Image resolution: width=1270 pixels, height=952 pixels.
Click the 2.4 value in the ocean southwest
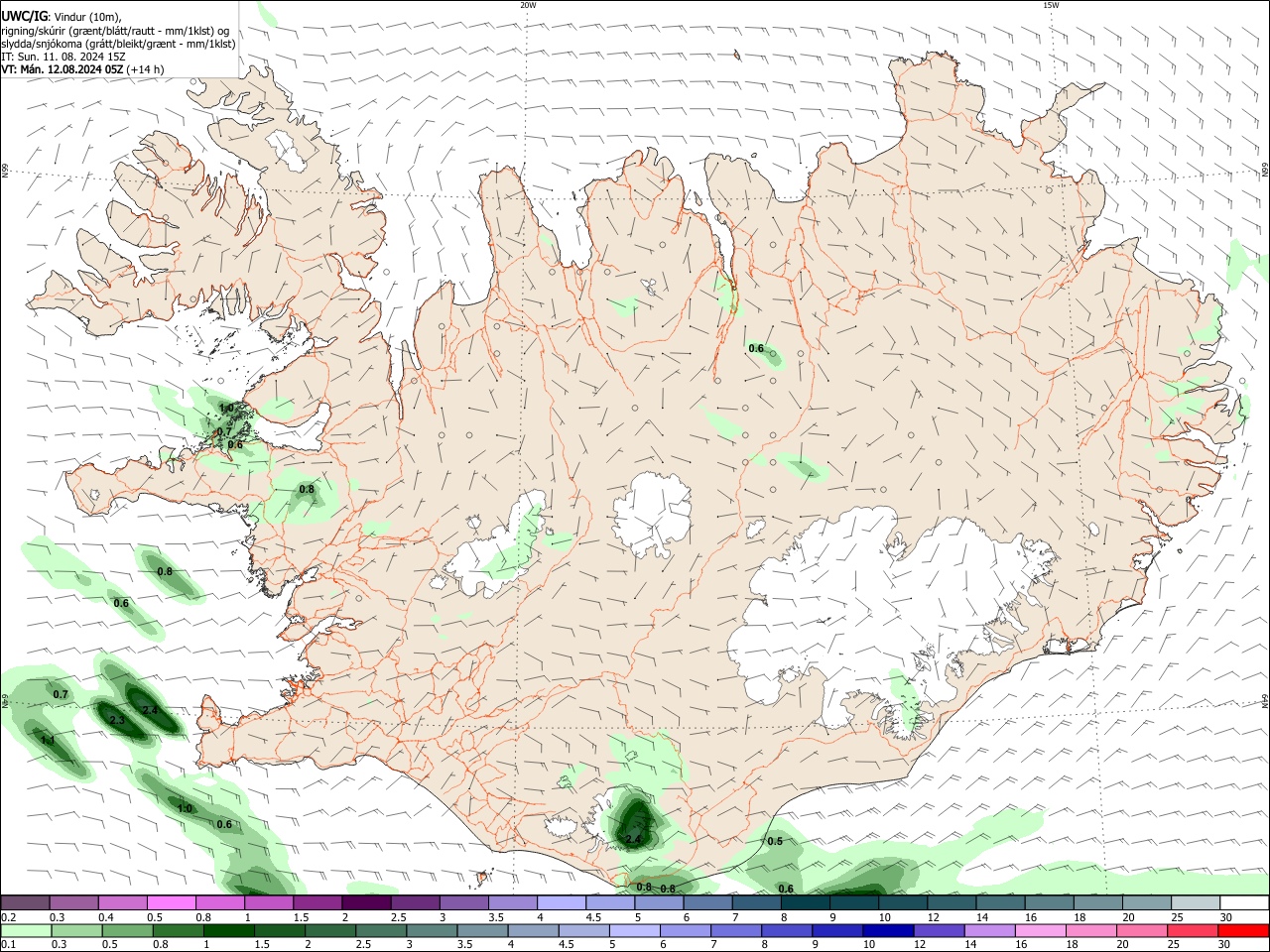[150, 711]
